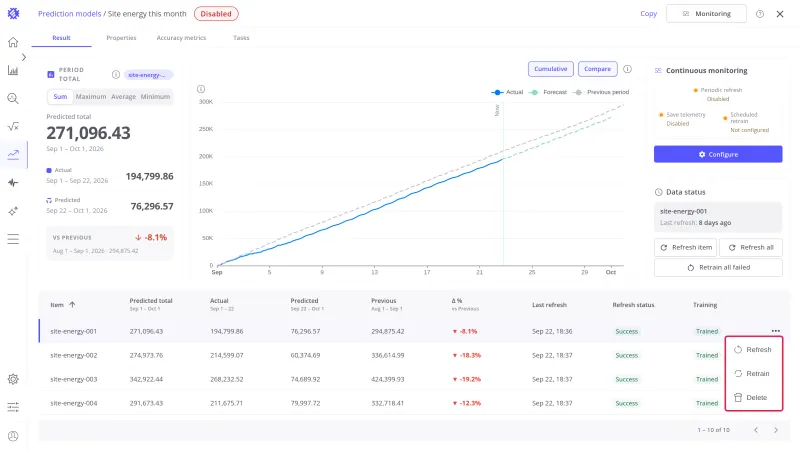Choose Refresh from the row menu
Image resolution: width=800 pixels, height=450 pixels.
(754, 349)
